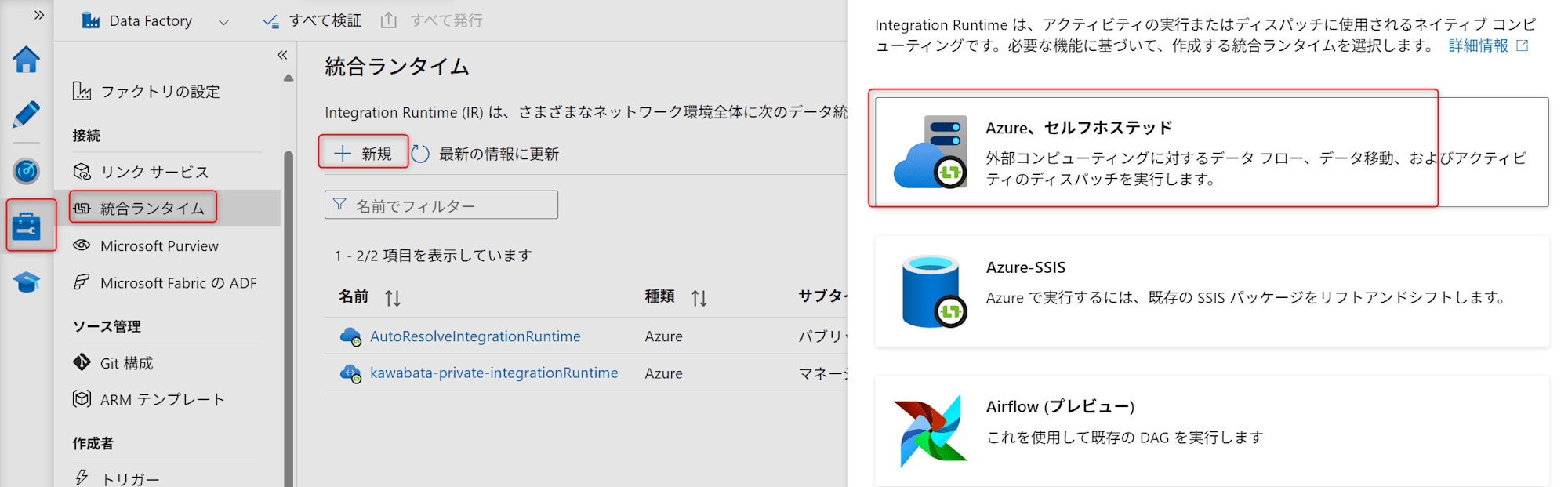1568x487 pixels.
Task: Click the Airflow pinwheel icon
Action: click(931, 431)
